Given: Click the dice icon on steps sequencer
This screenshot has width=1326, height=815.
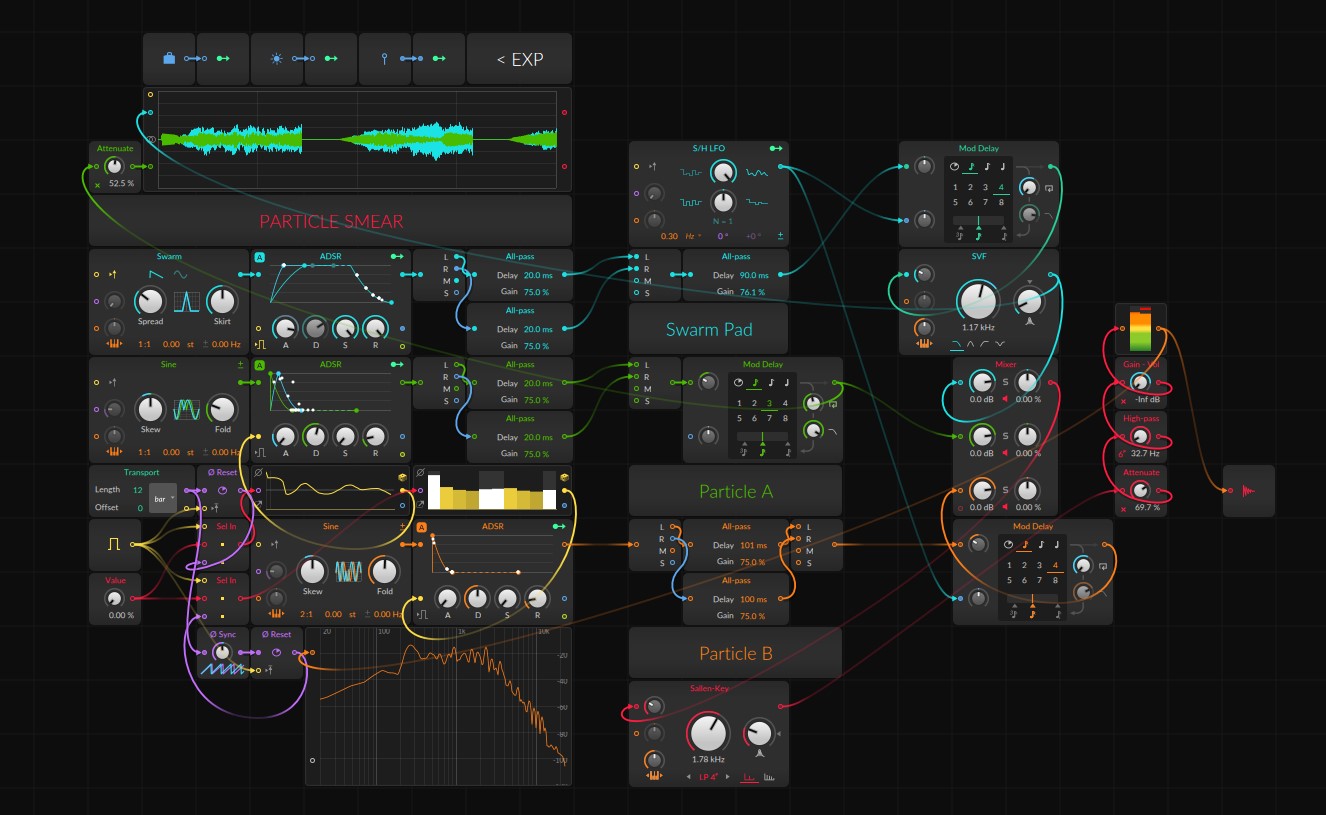Looking at the screenshot, I should [x=565, y=477].
